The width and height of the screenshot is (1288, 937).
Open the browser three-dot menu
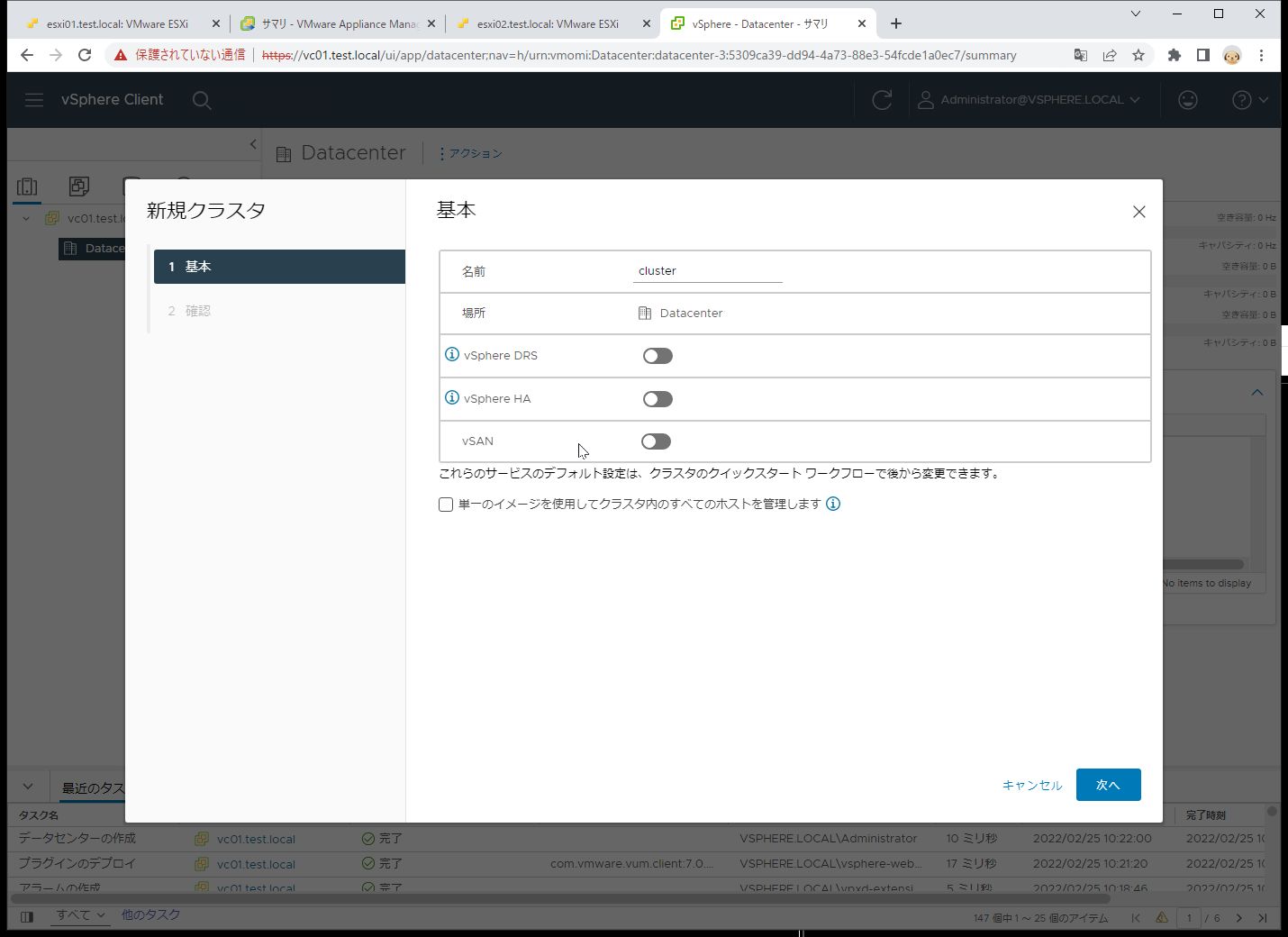pyautogui.click(x=1261, y=55)
